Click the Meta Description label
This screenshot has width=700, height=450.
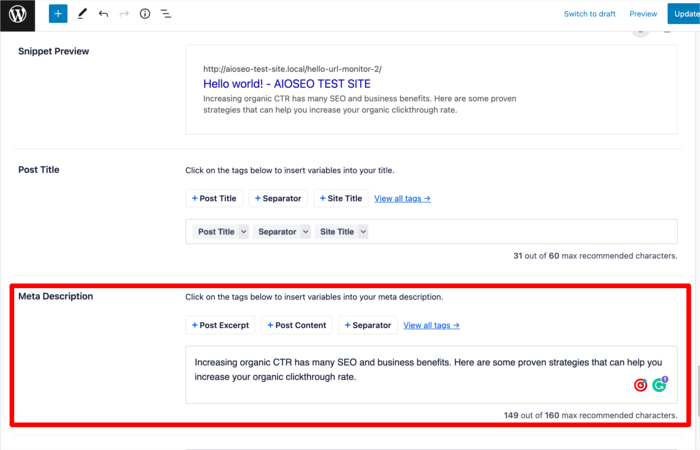(56, 296)
